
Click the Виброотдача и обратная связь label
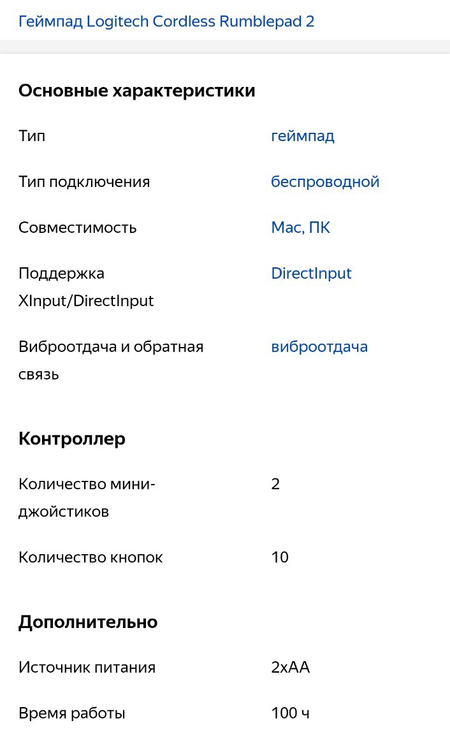click(111, 360)
